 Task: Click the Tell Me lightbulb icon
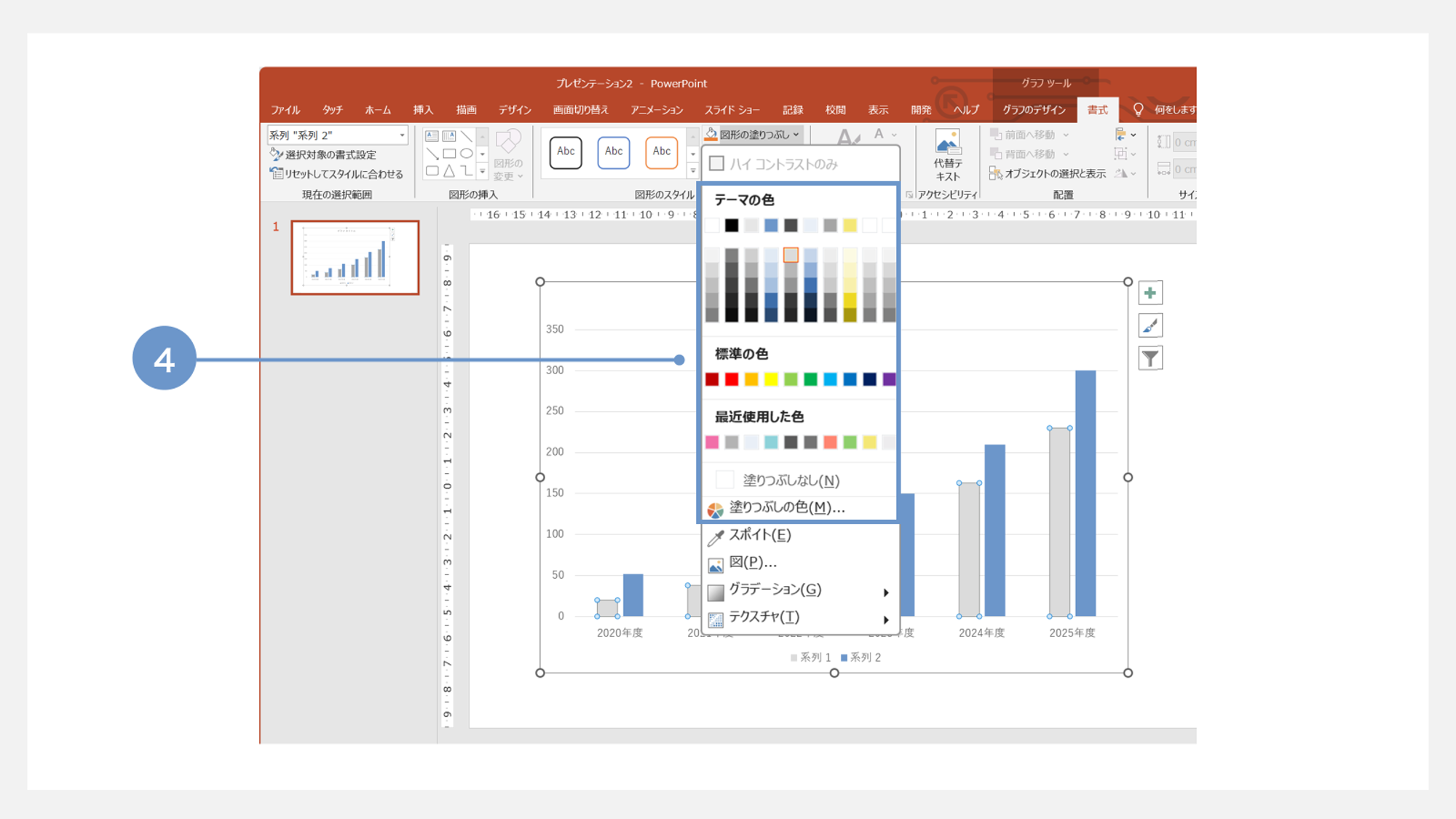pos(1139,109)
